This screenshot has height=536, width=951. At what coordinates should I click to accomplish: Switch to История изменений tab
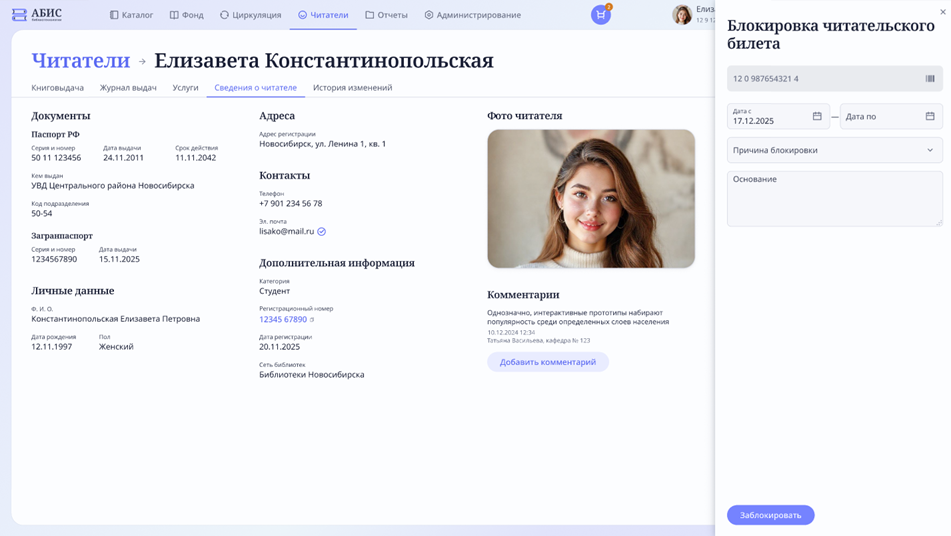pyautogui.click(x=352, y=87)
